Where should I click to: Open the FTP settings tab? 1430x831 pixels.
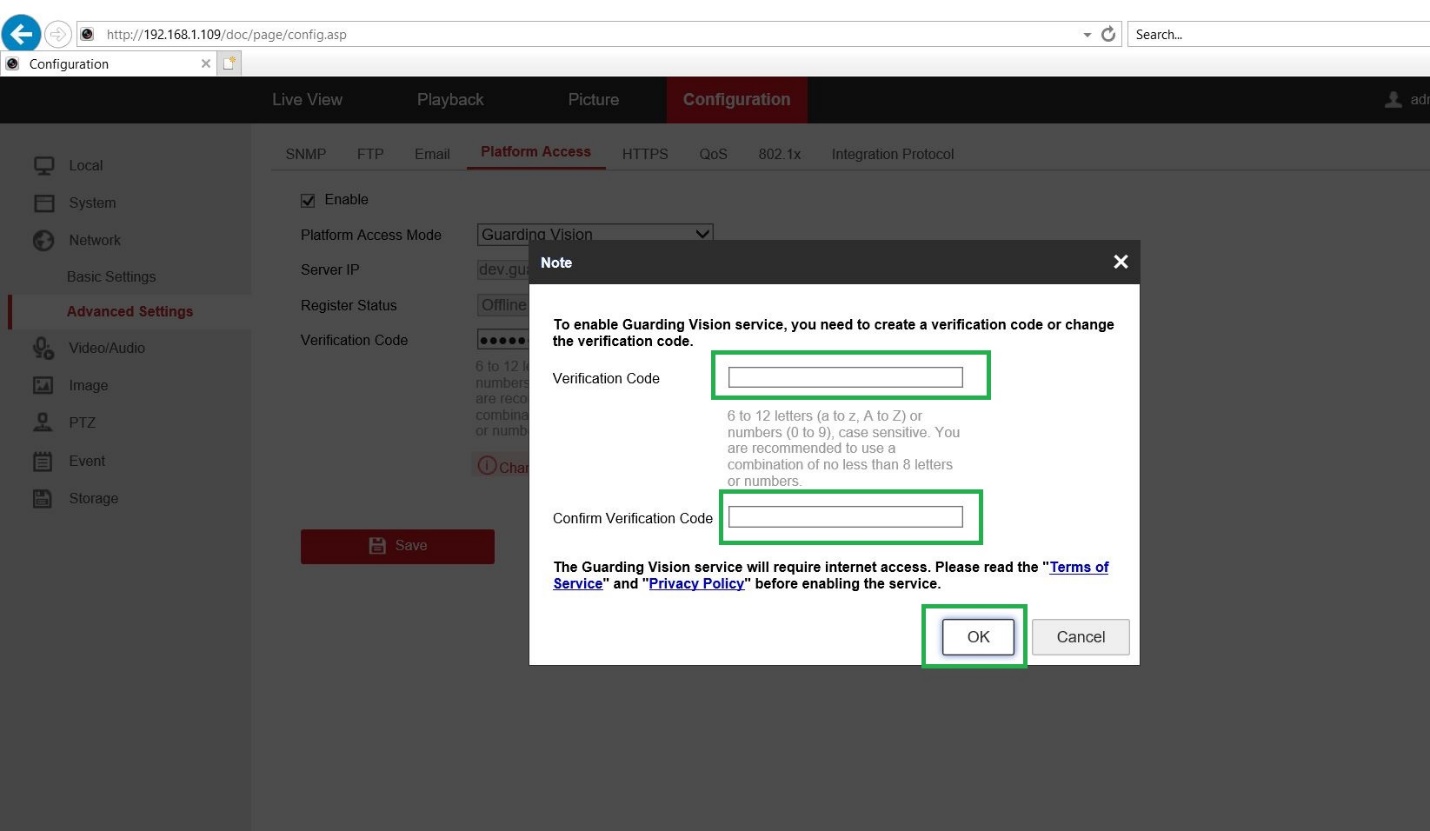point(371,154)
